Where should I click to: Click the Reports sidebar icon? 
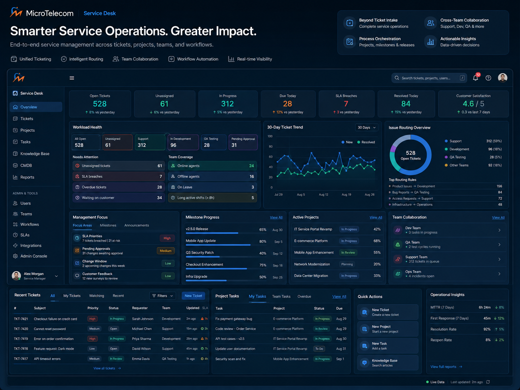coord(15,177)
